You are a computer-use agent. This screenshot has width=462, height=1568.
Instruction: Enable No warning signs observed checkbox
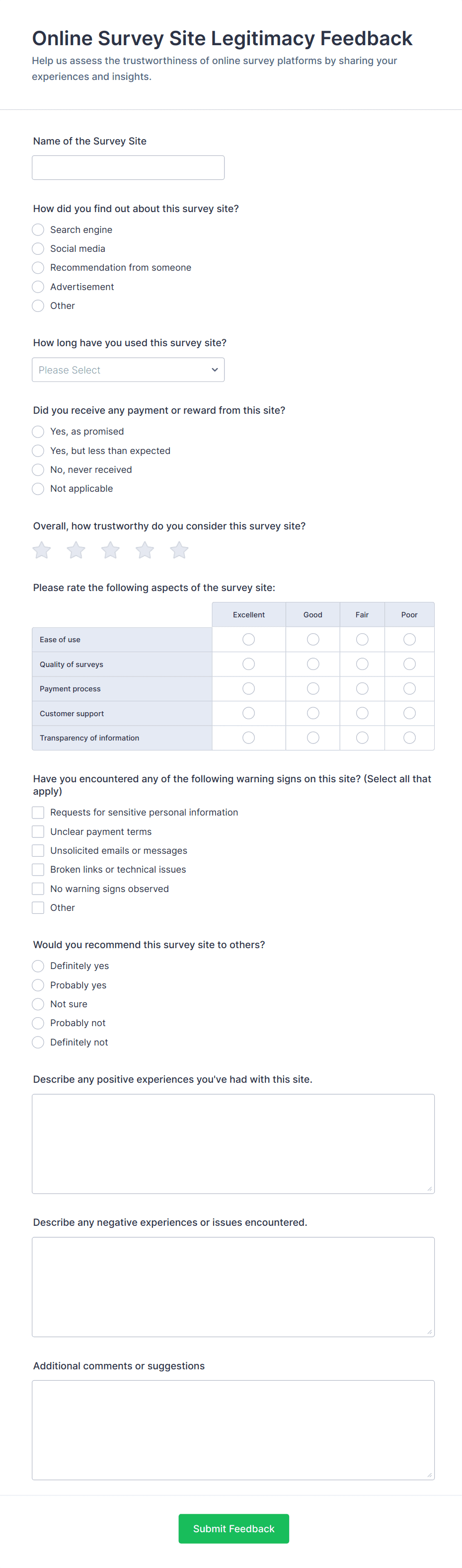click(x=38, y=889)
